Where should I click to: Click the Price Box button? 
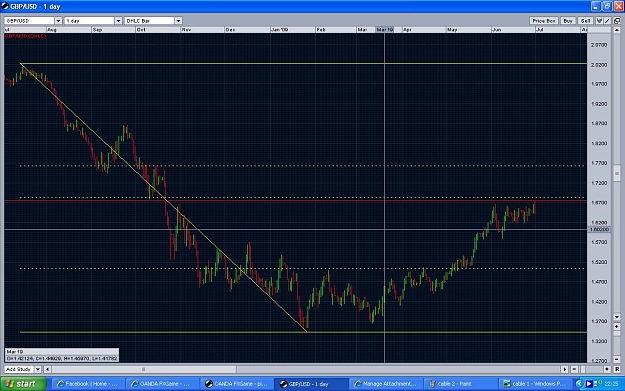(544, 21)
